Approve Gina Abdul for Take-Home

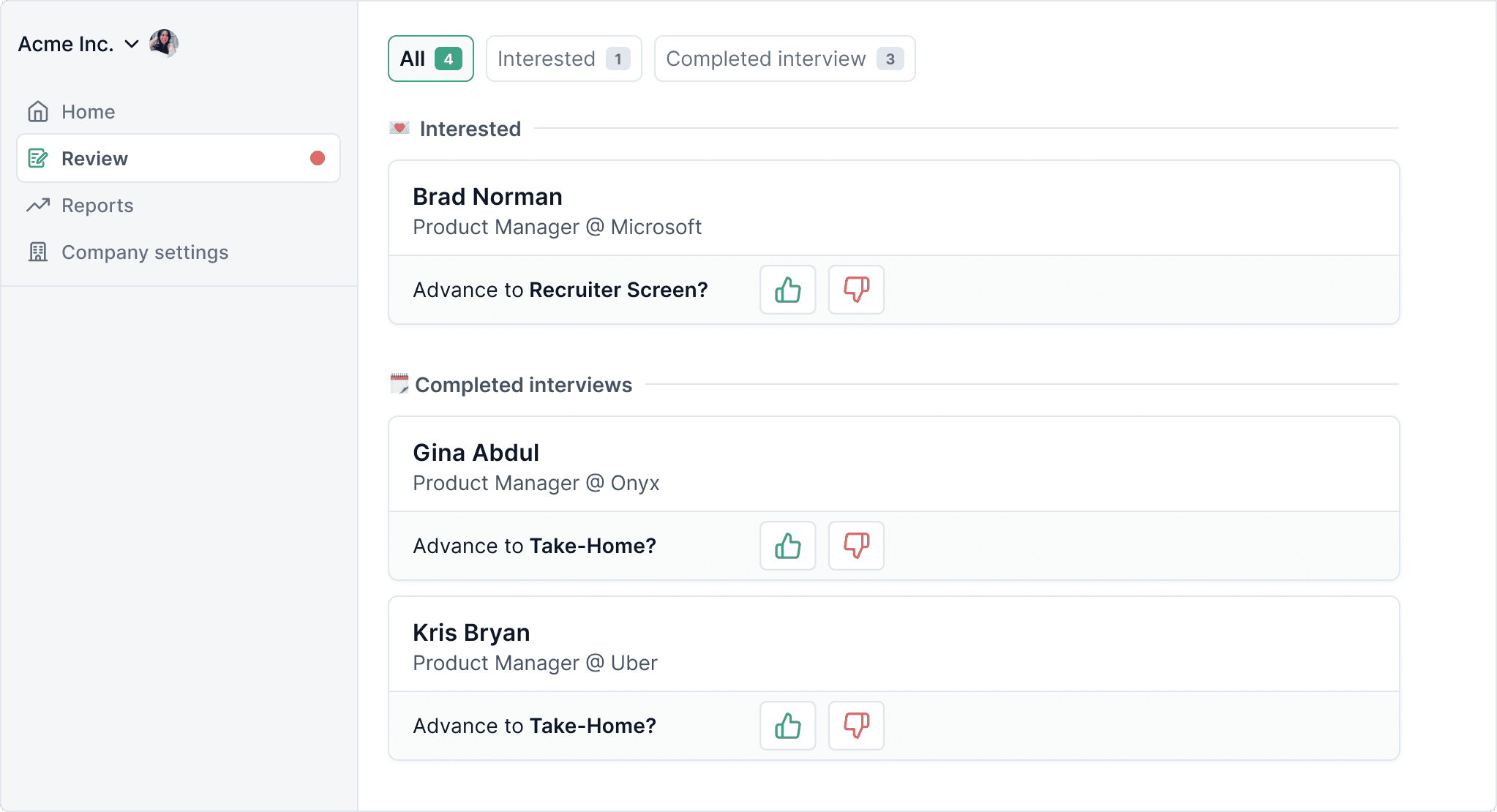(x=787, y=546)
